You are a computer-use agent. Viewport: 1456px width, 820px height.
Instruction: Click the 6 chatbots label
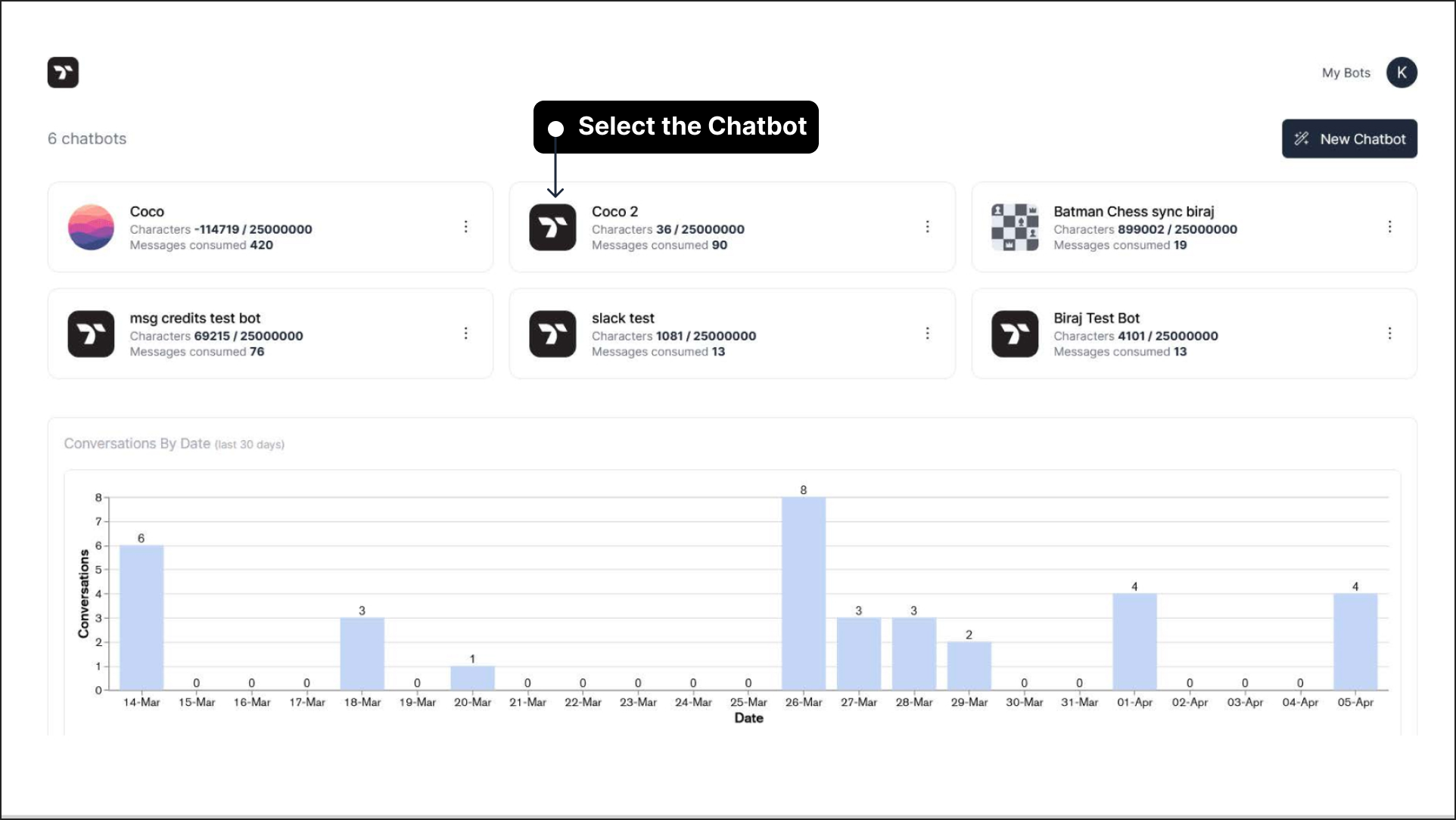click(87, 138)
